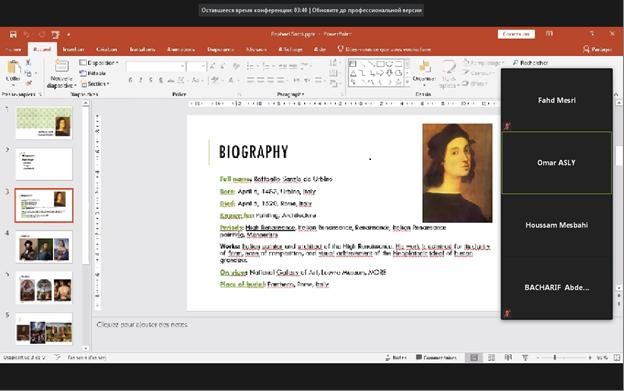This screenshot has height=391, width=624.
Task: Toggle text shadow formatting
Action: 161,80
